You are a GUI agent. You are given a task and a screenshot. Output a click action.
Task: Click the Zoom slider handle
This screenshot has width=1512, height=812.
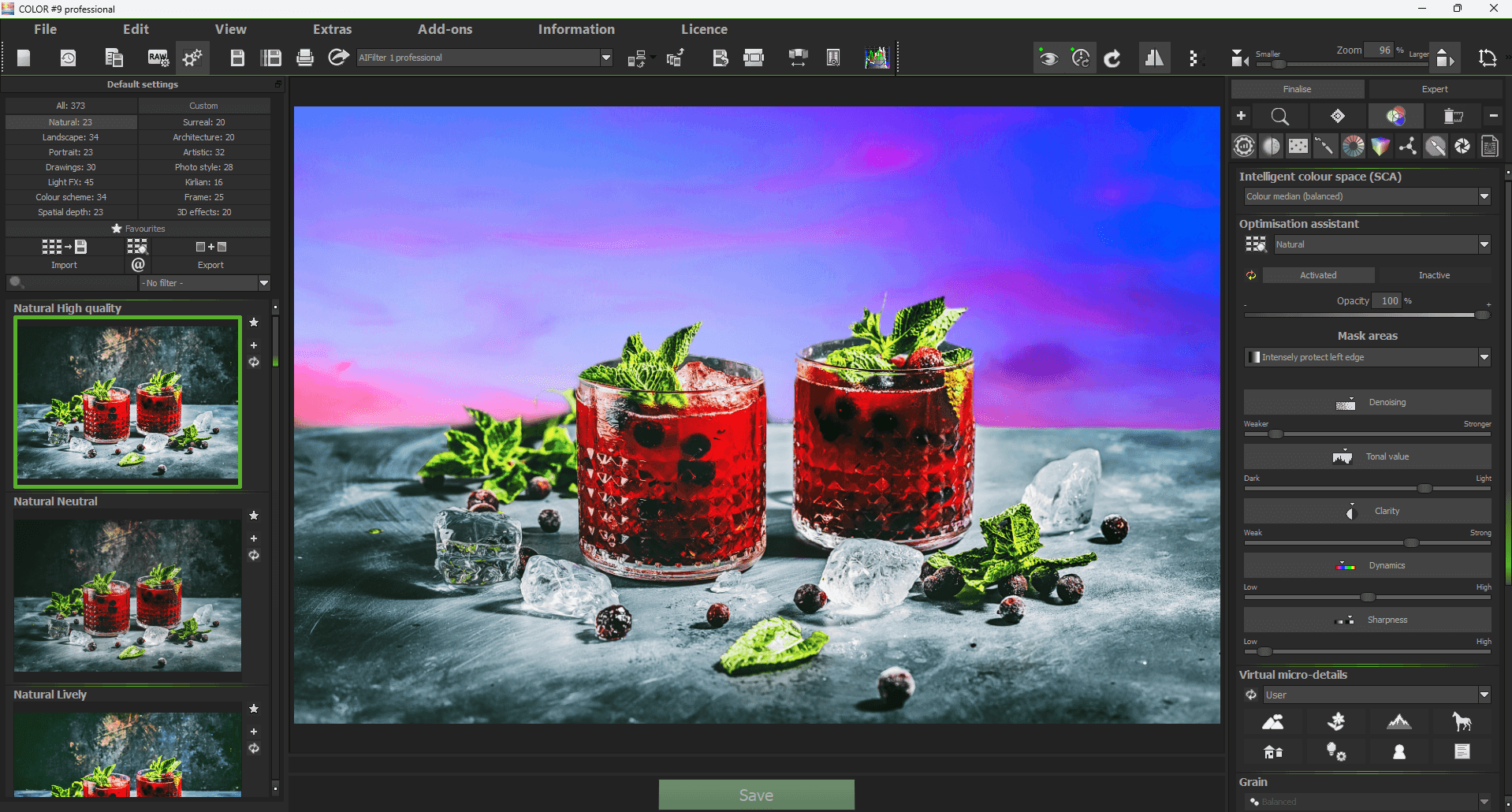point(1279,64)
